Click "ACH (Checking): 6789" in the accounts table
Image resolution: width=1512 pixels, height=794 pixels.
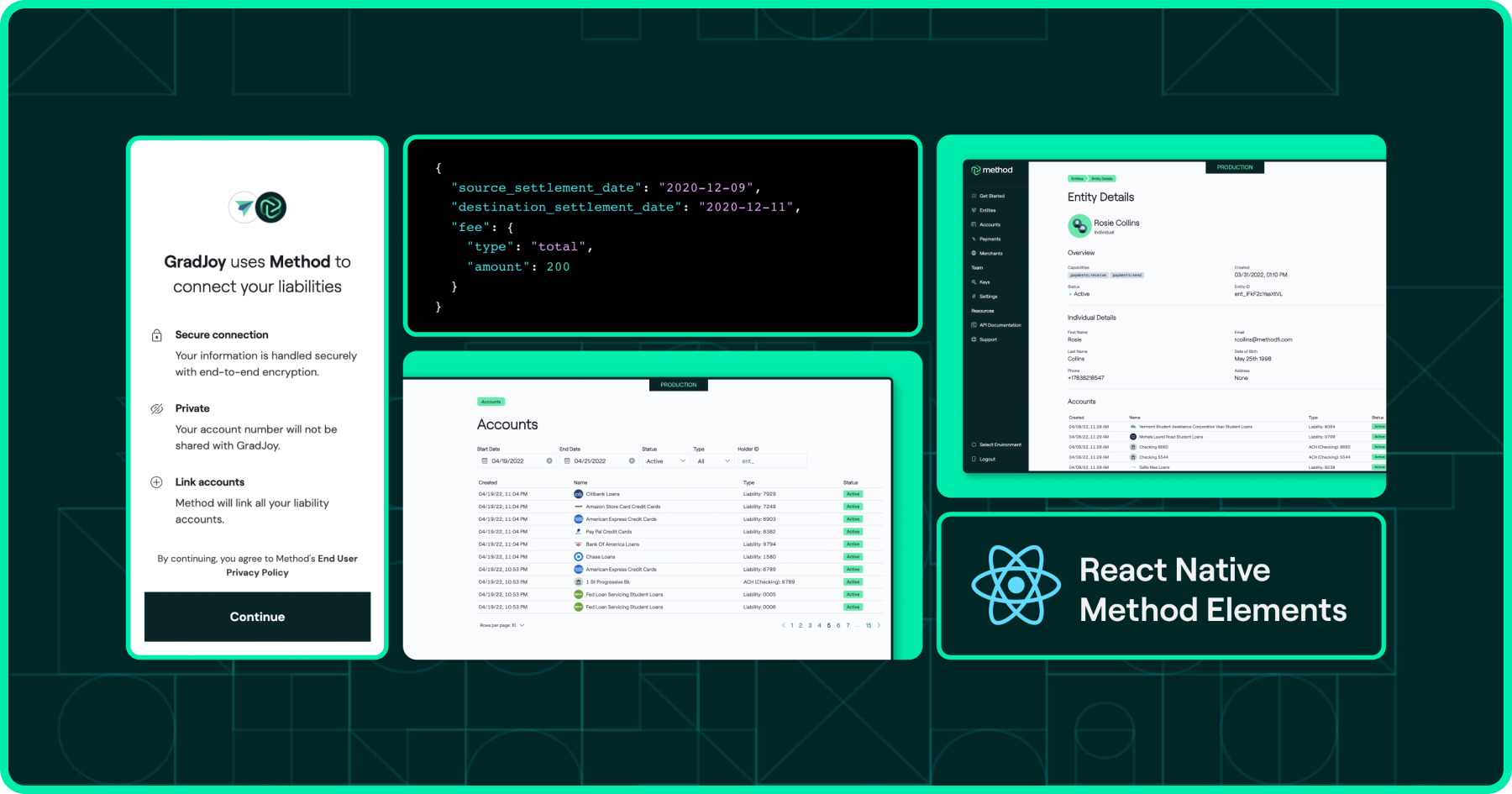tap(769, 582)
